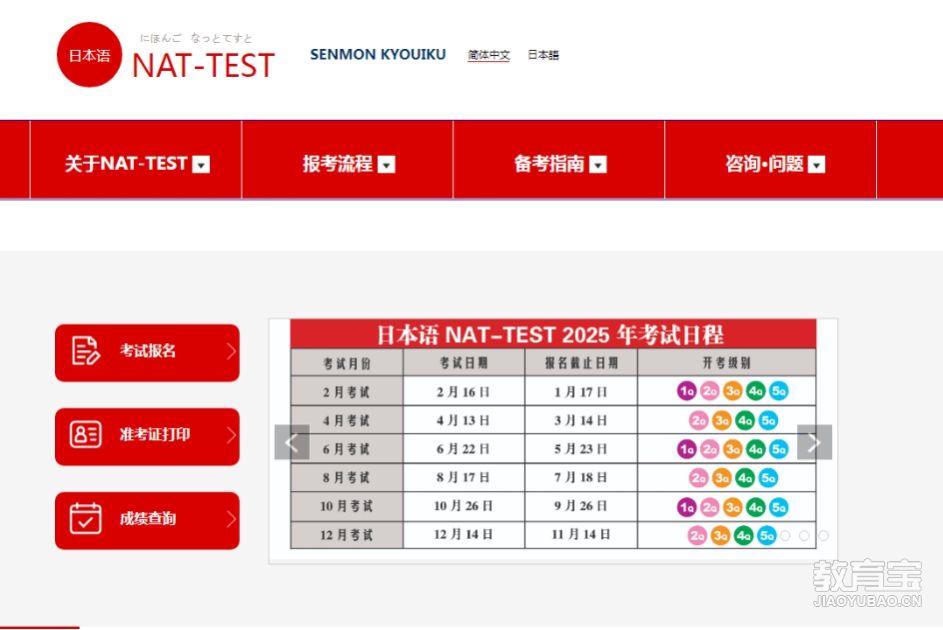Click the 3Q level badge in 8月考试 row
Image resolution: width=943 pixels, height=630 pixels.
[722, 478]
